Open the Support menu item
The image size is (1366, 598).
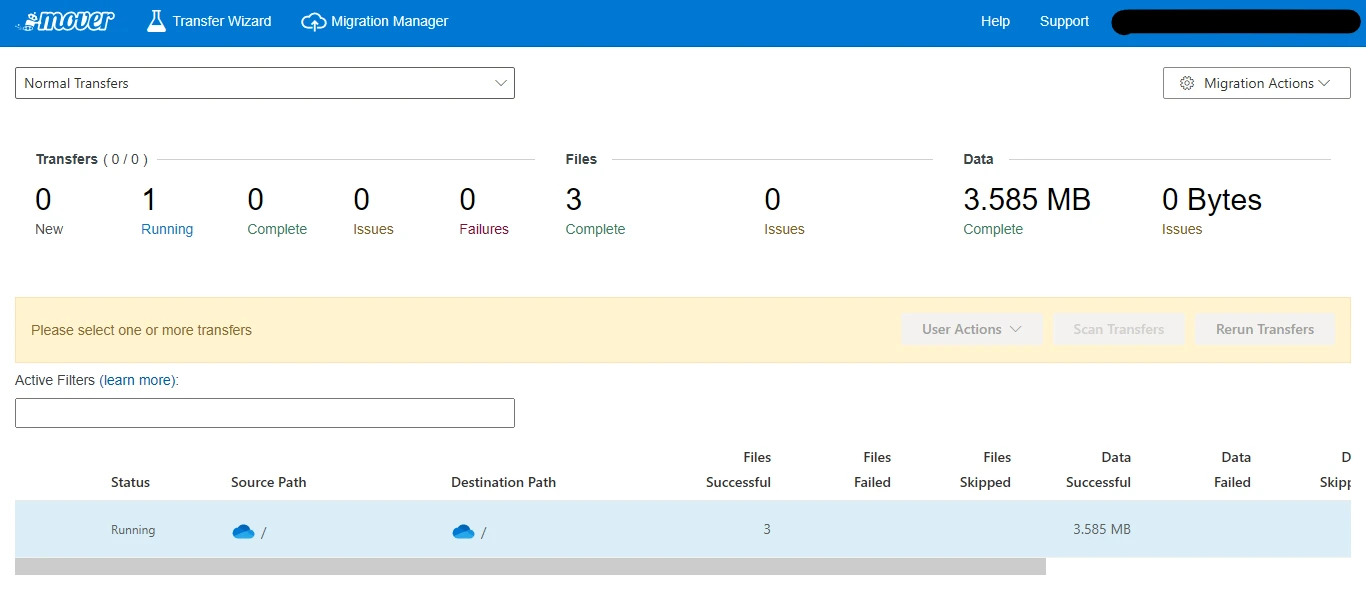[x=1064, y=21]
